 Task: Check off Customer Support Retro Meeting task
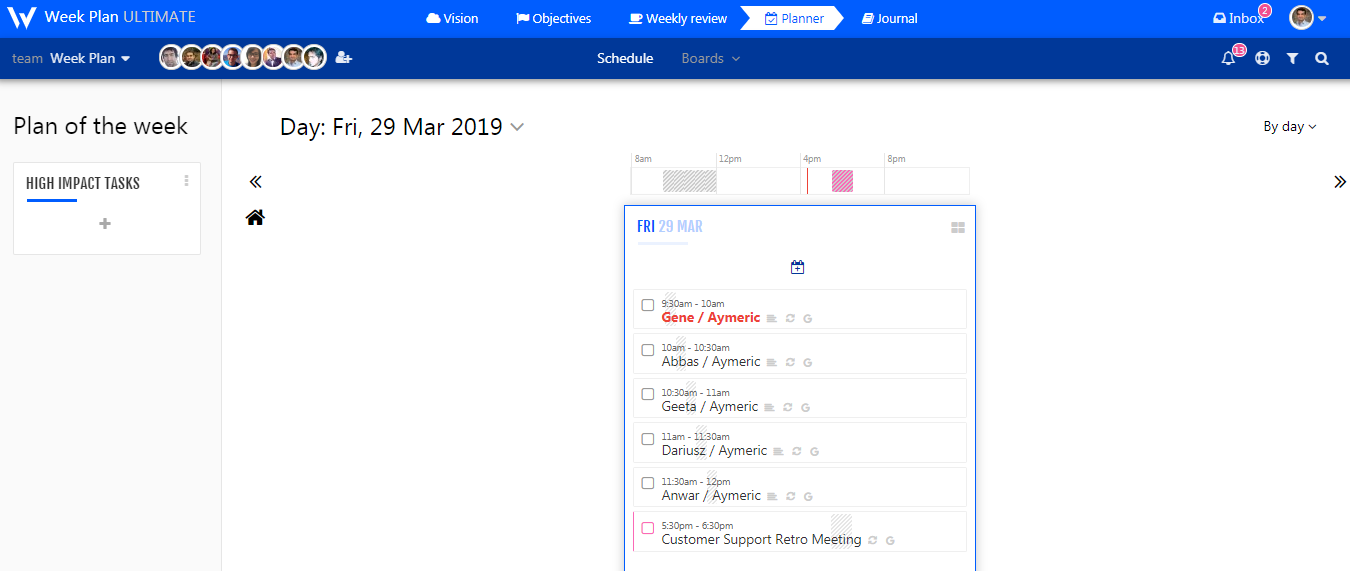tap(648, 528)
